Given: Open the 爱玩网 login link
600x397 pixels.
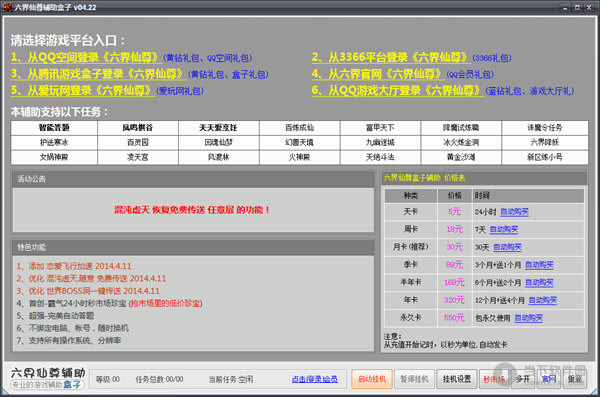Looking at the screenshot, I should point(82,90).
